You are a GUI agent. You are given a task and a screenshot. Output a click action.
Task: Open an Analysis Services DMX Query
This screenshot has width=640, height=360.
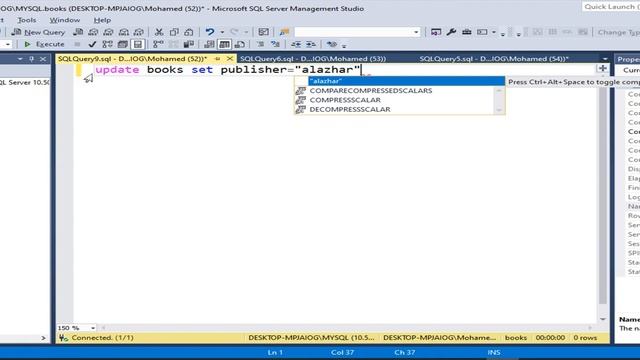[108, 32]
